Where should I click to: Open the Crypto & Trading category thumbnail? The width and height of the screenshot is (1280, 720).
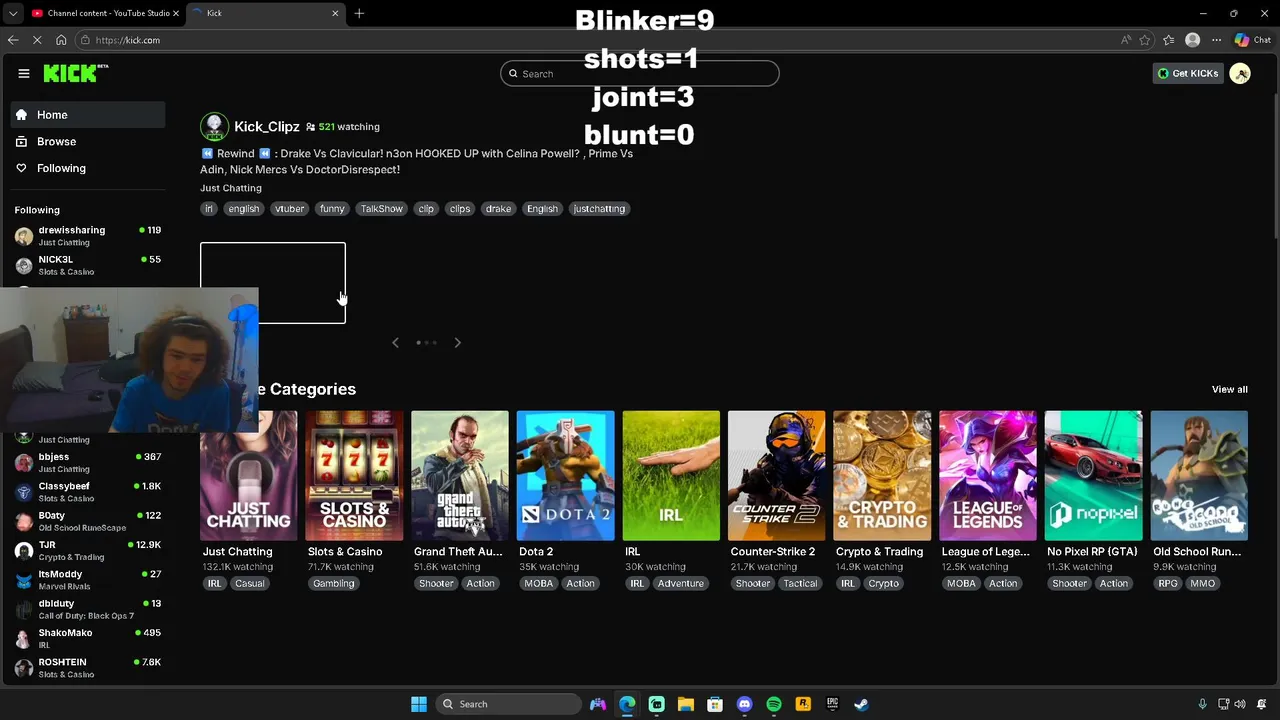[882, 476]
